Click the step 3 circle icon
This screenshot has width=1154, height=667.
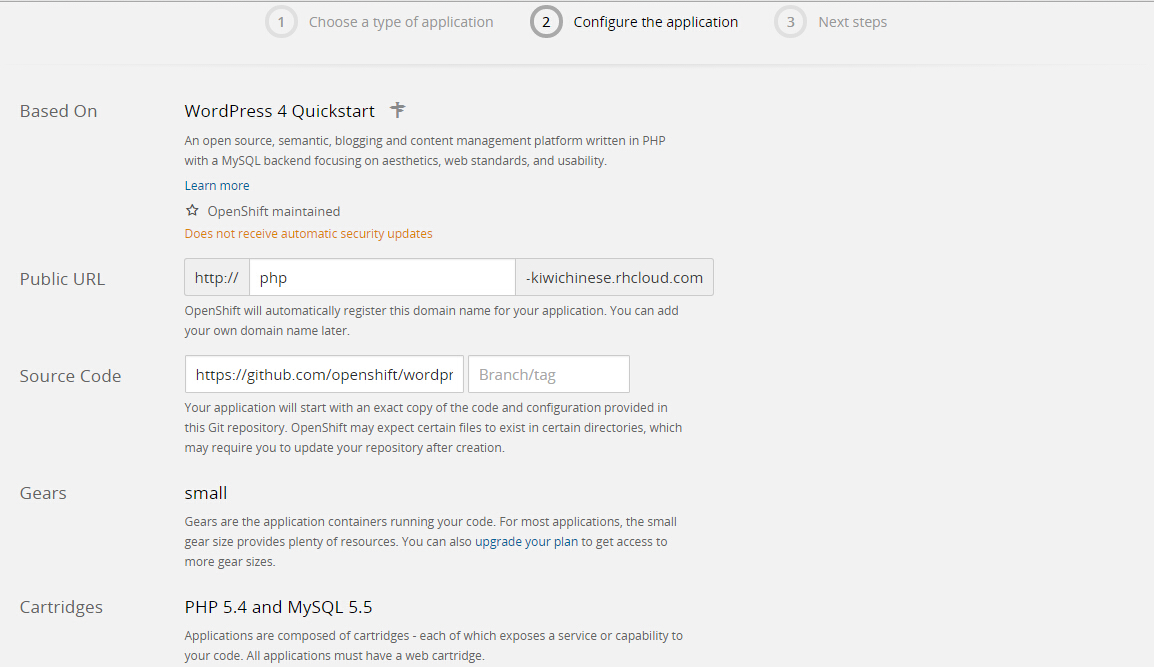click(x=790, y=22)
